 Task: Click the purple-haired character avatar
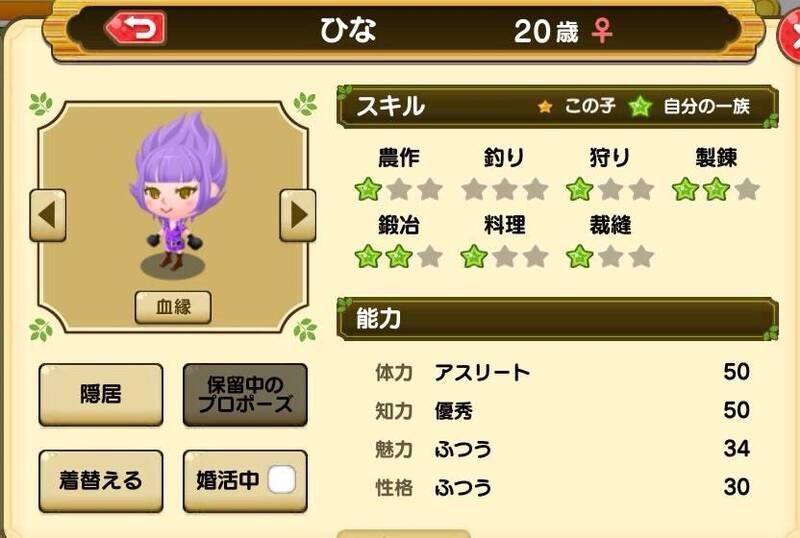pyautogui.click(x=175, y=193)
